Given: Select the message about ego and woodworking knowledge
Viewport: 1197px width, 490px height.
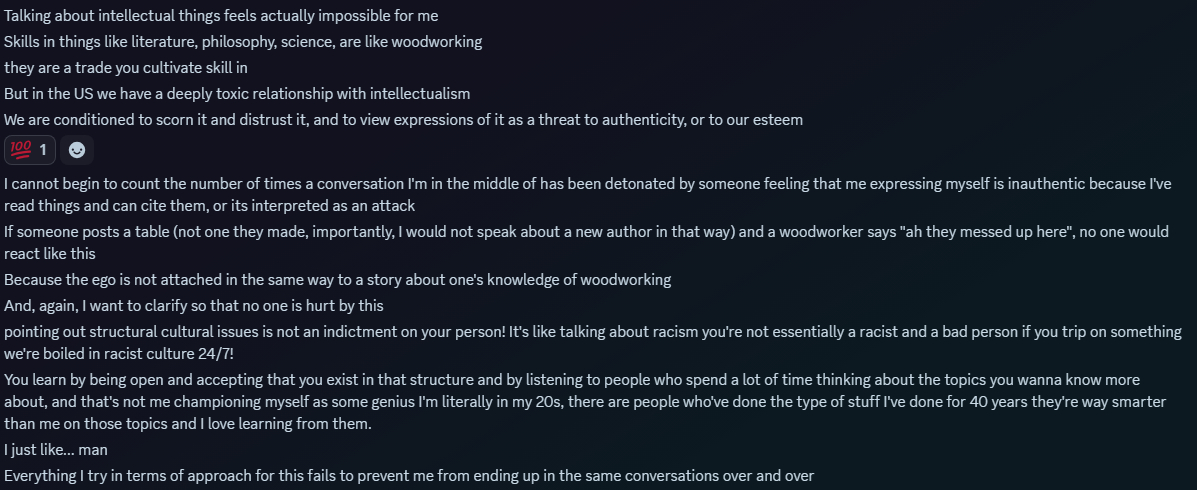Looking at the screenshot, I should coord(337,280).
